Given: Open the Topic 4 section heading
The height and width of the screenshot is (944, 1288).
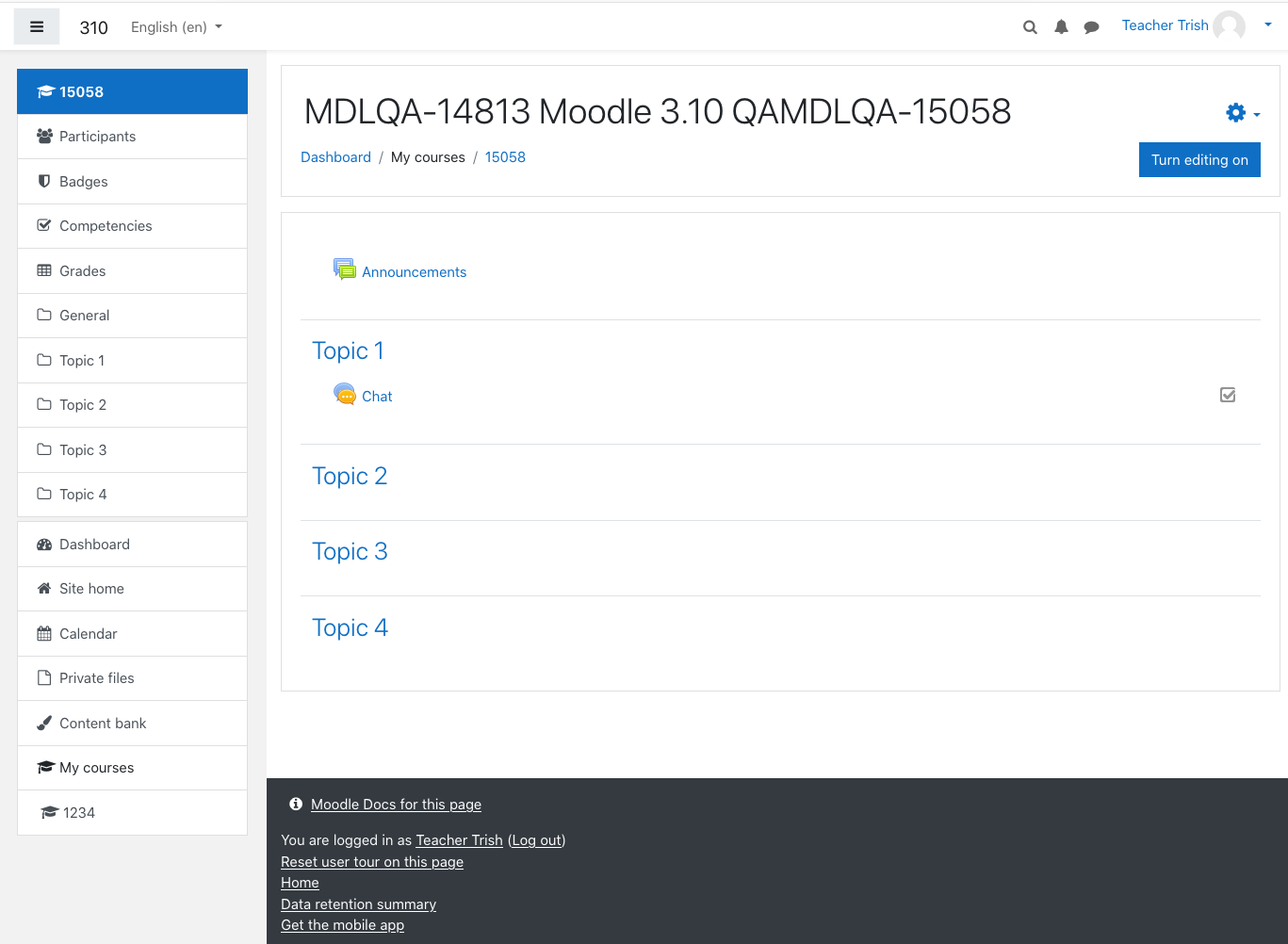Looking at the screenshot, I should 350,627.
